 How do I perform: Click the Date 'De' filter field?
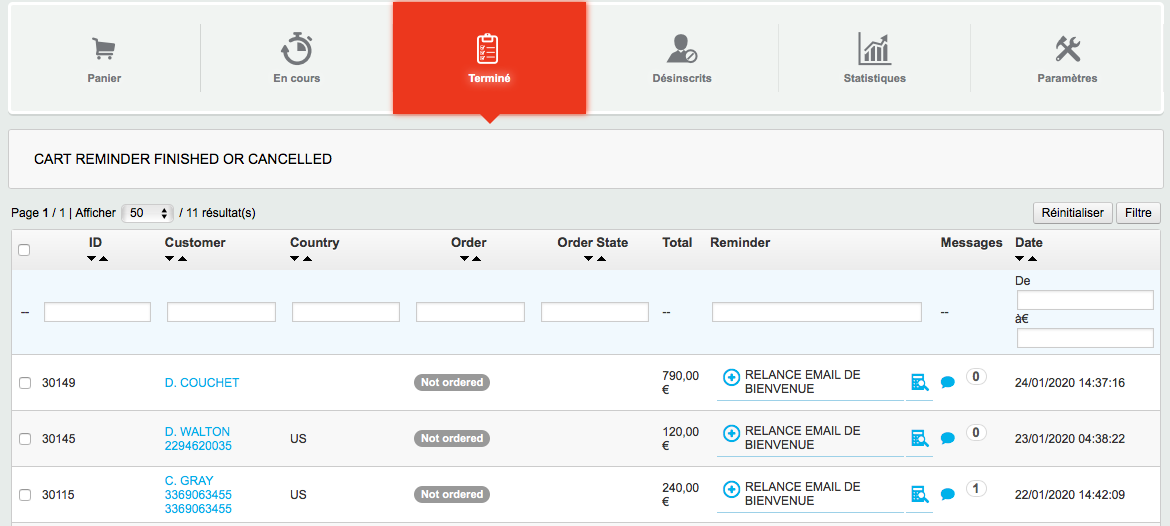pyautogui.click(x=1086, y=300)
